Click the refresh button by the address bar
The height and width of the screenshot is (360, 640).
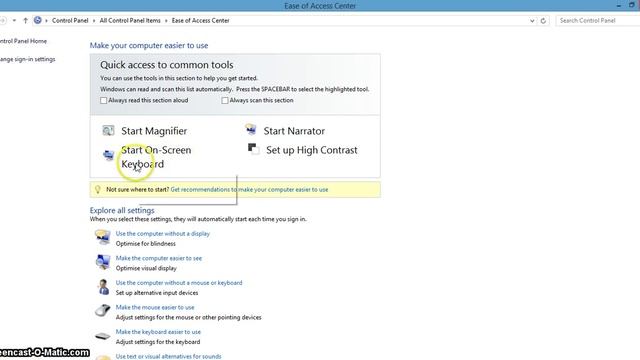coord(543,20)
